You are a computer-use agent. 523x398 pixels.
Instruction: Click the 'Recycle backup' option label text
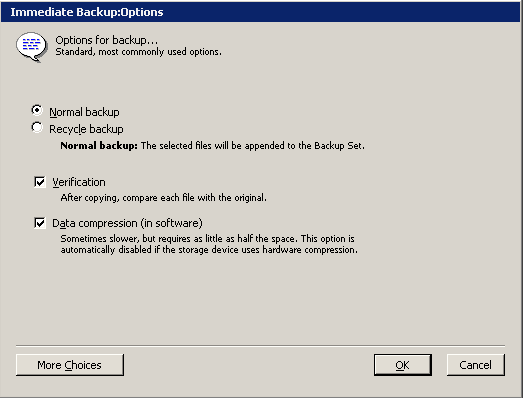(x=86, y=129)
